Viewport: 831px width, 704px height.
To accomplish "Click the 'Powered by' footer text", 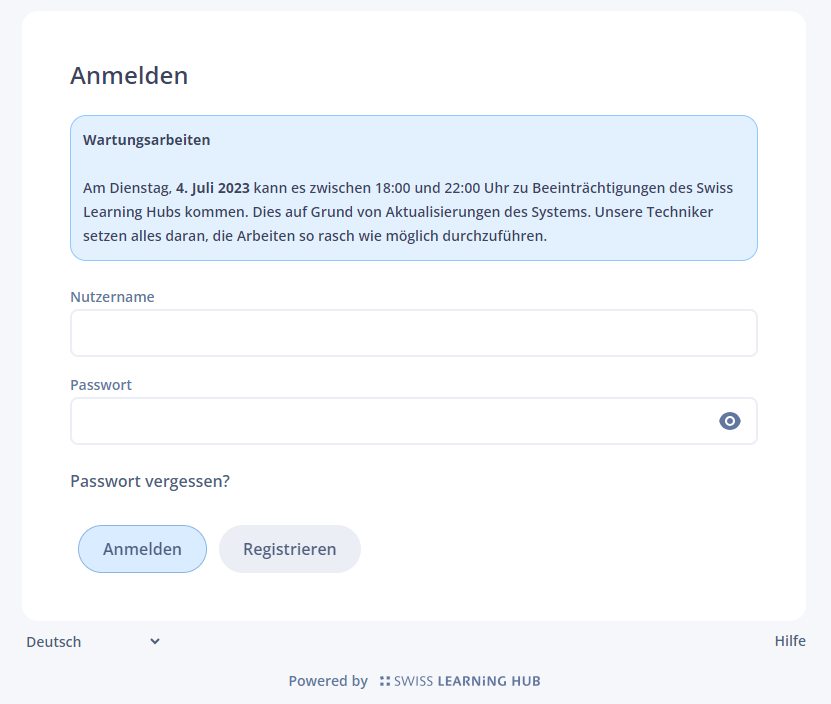I will tap(328, 682).
